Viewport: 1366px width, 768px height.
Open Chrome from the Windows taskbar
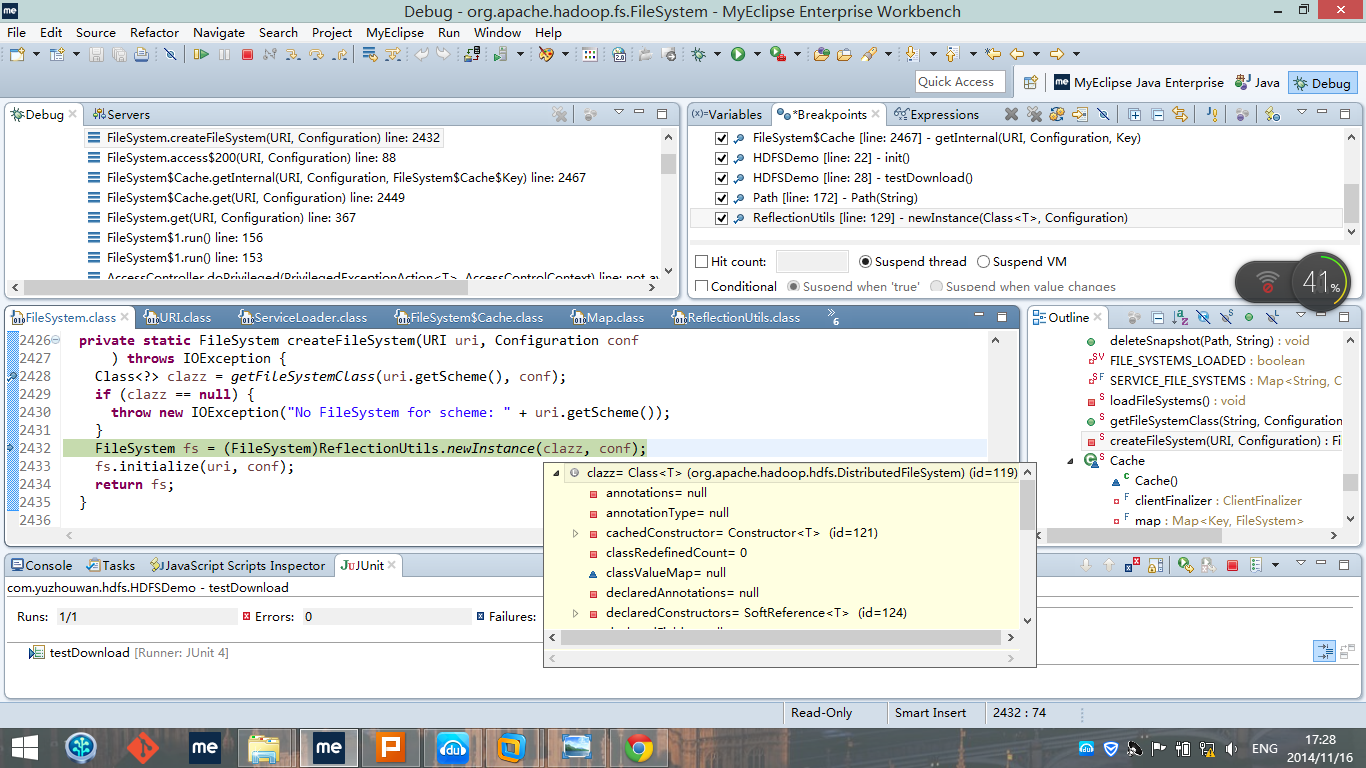click(x=639, y=747)
